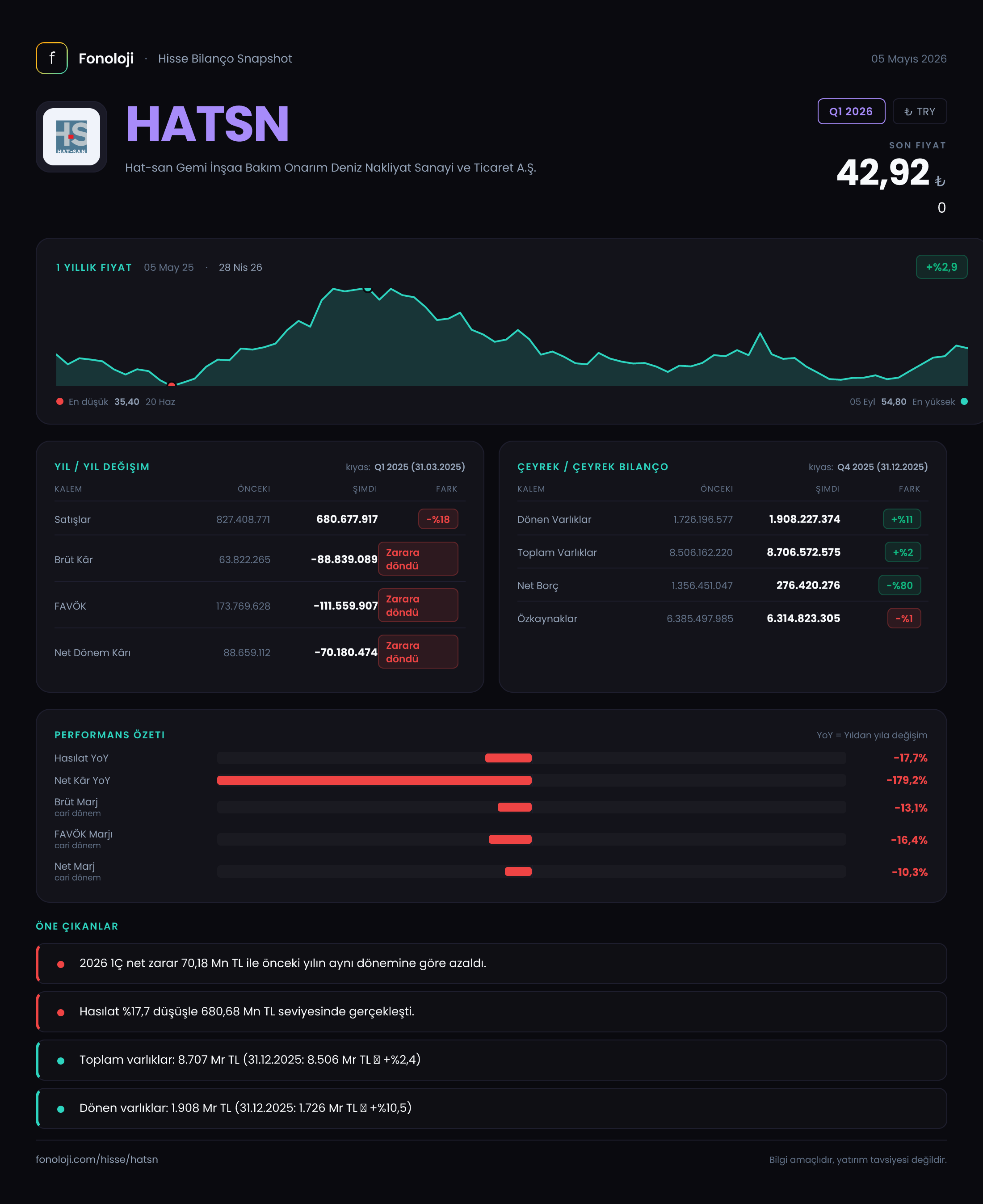The image size is (983, 1204).
Task: Click the PERFORMANS ÖZETI section header
Action: (109, 735)
